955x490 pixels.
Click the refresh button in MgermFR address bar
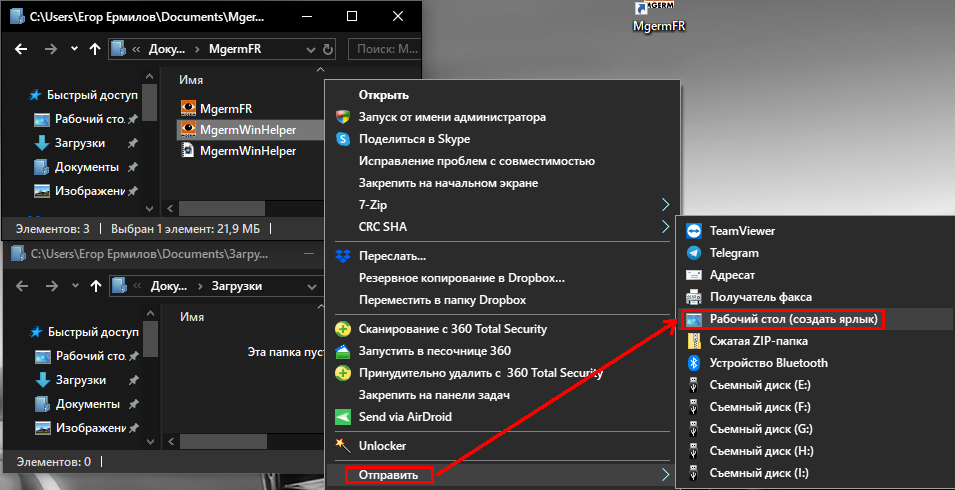328,49
